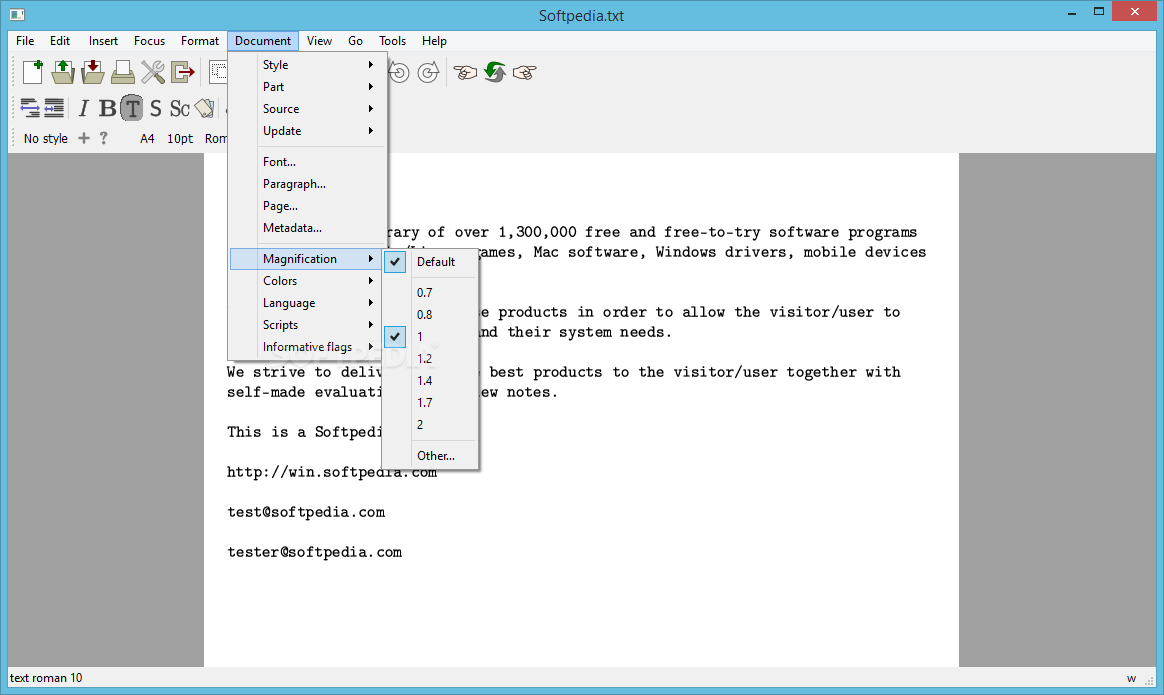Set magnification to 1.7
1164x695 pixels.
click(431, 402)
